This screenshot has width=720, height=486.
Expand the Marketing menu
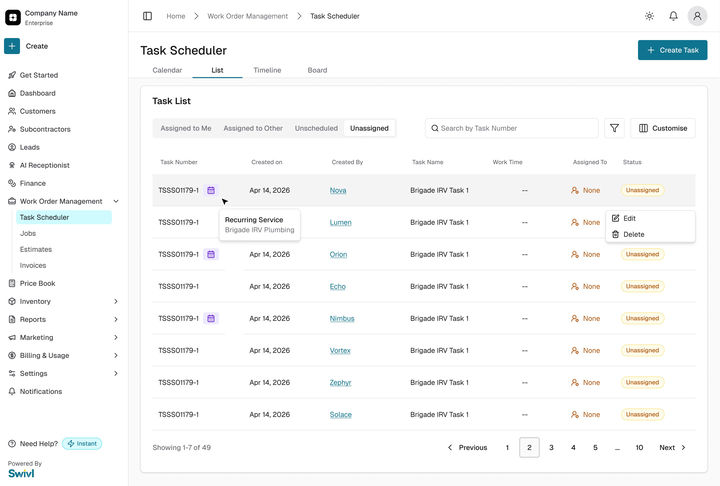click(116, 337)
